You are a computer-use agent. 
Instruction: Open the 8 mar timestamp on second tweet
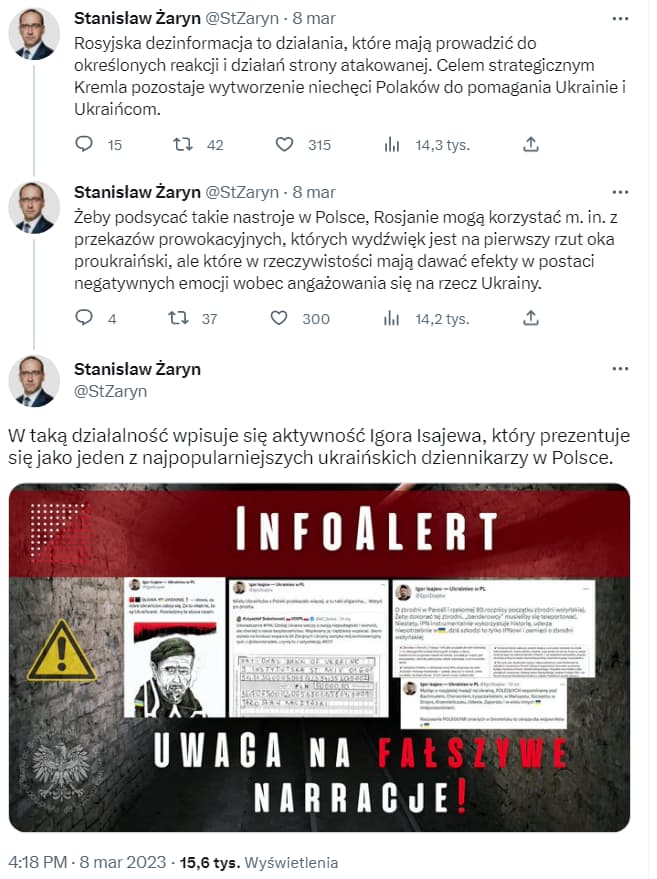pyautogui.click(x=314, y=192)
